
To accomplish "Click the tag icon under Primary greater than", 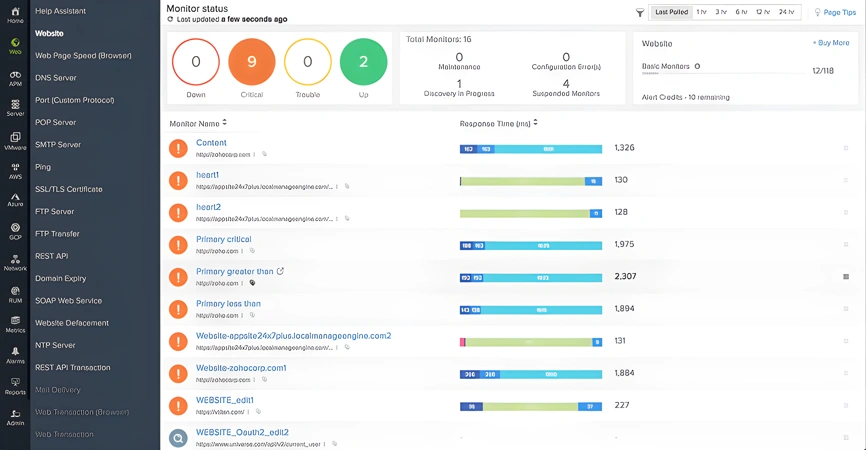I will click(x=252, y=283).
